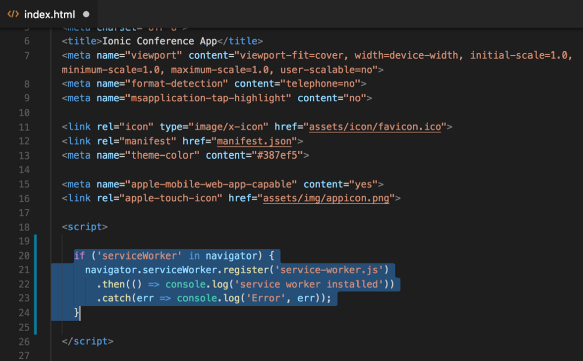Click the 'minimum-scale=1.0' wrapped text
This screenshot has height=361, width=583.
pyautogui.click(x=110, y=70)
